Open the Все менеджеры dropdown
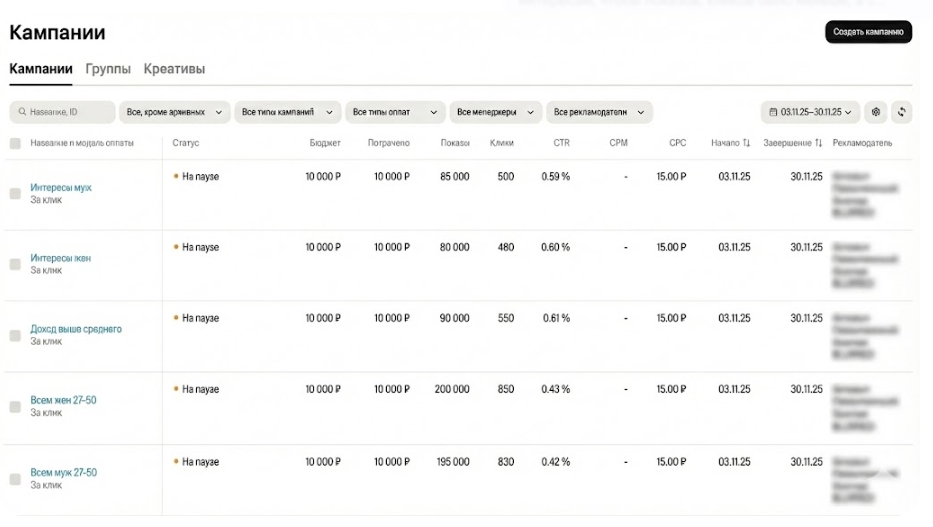933x527 pixels. tap(495, 112)
